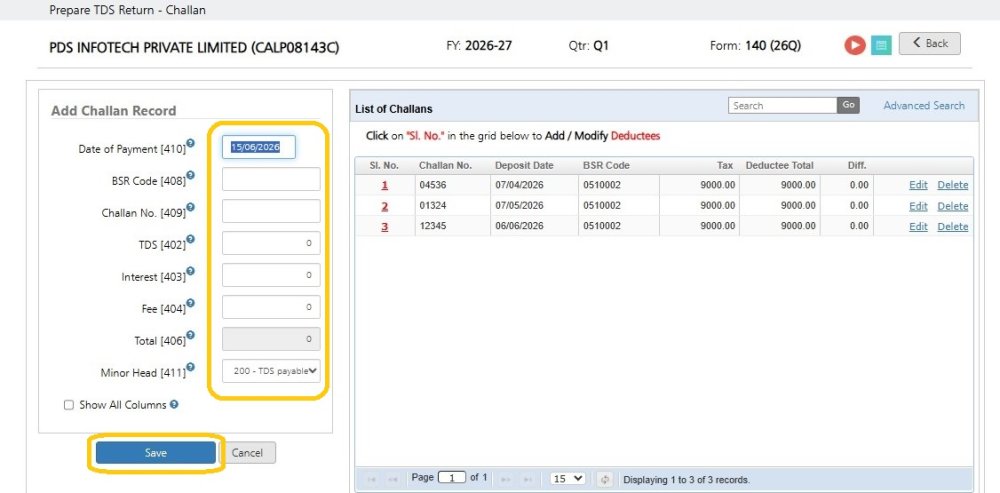This screenshot has height=493, width=1000.
Task: Click the page number box in pager
Action: click(452, 478)
